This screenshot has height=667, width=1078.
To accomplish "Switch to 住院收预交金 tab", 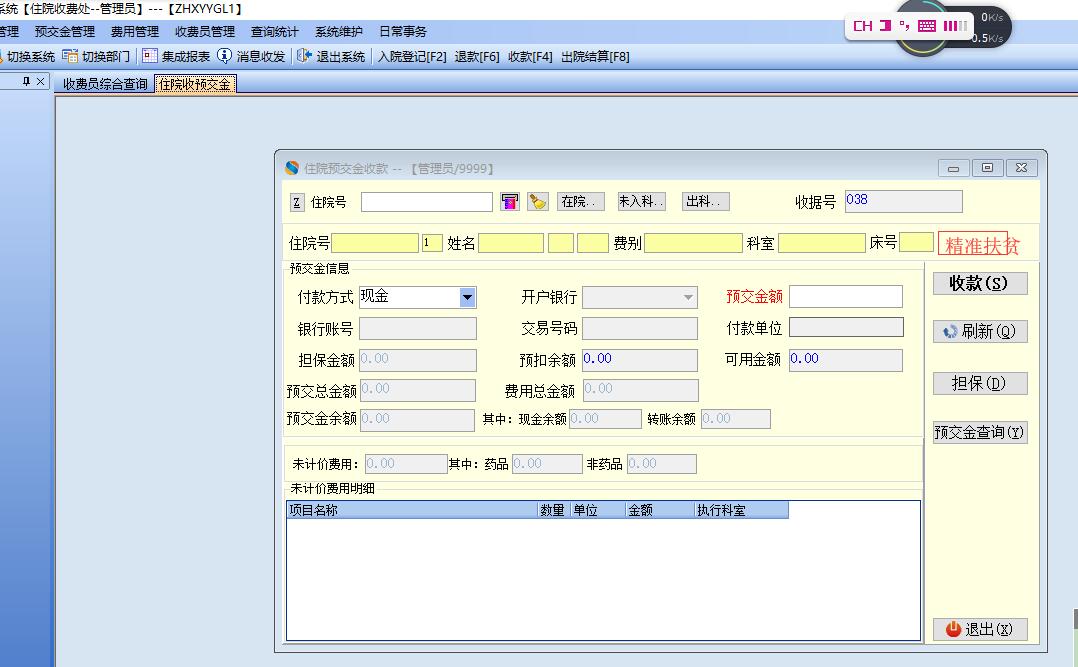I will click(195, 84).
